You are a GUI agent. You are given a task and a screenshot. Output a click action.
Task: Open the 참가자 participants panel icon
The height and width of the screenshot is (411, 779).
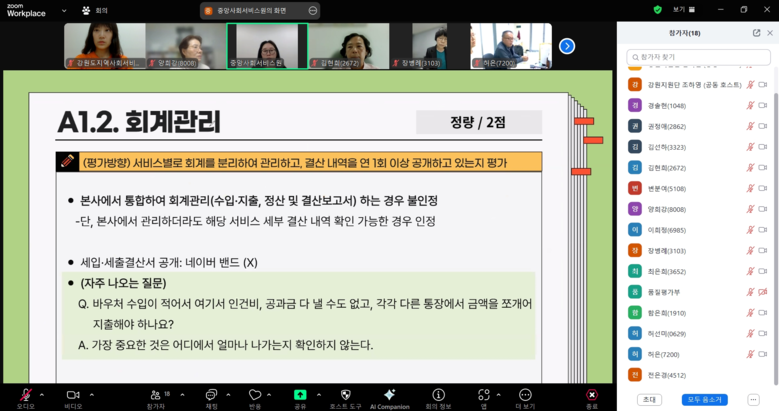[x=155, y=394]
